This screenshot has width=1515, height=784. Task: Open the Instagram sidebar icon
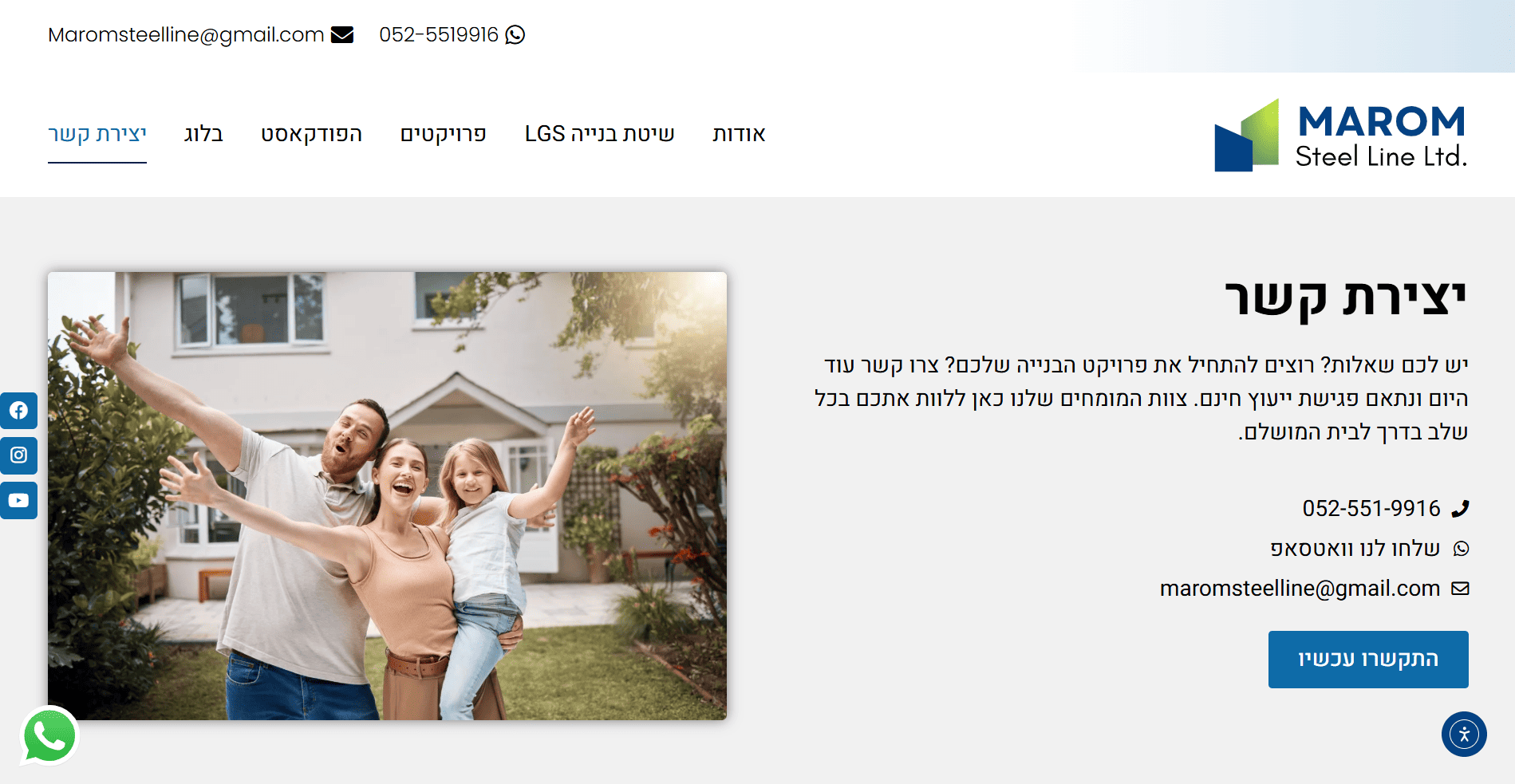click(18, 455)
